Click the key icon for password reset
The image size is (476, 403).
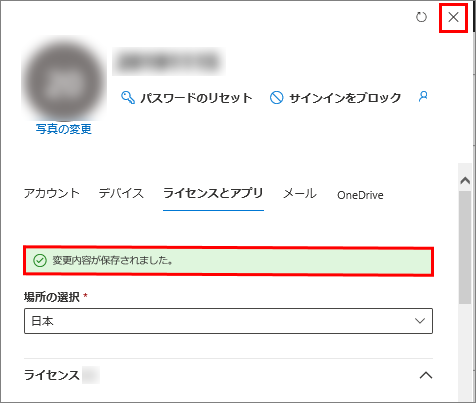coord(128,98)
